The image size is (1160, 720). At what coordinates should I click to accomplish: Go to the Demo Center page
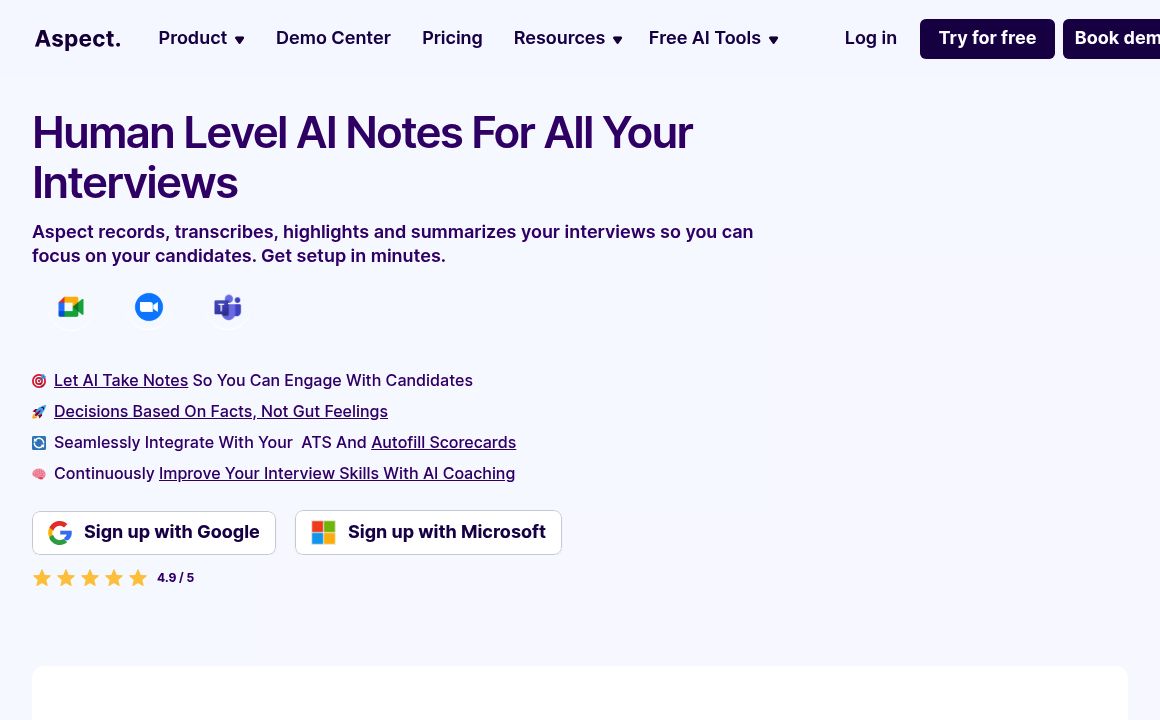(333, 38)
